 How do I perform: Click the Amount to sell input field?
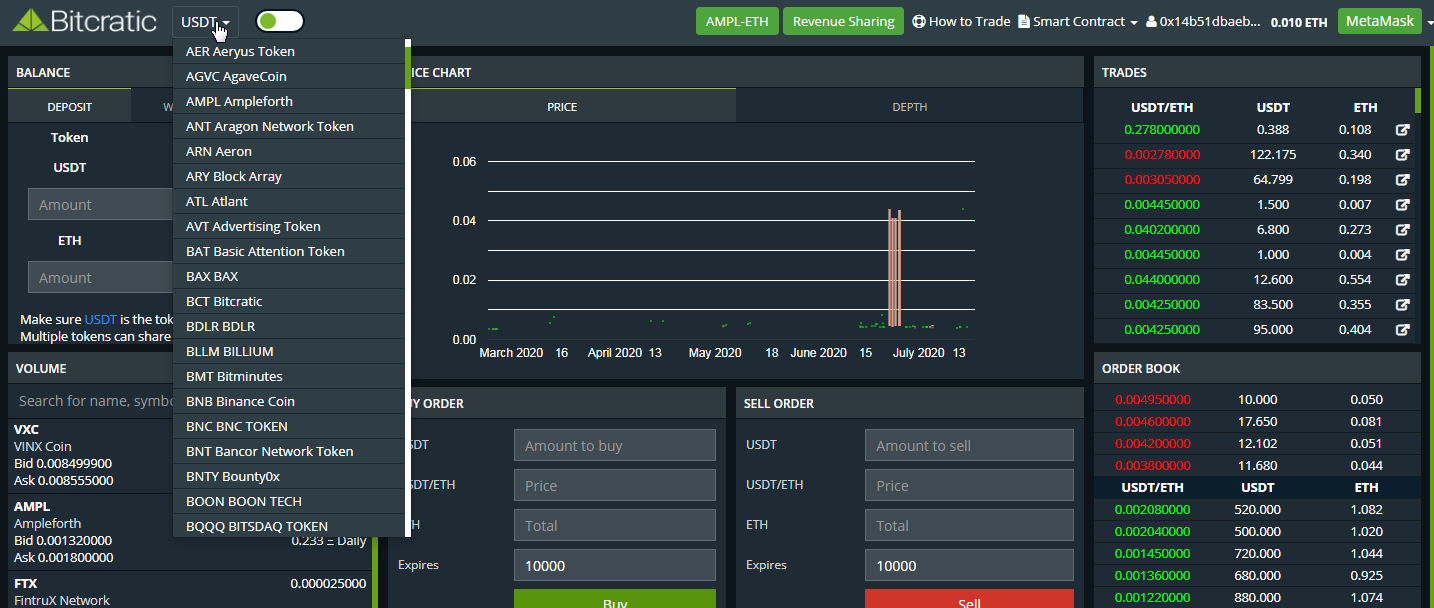pyautogui.click(x=969, y=445)
